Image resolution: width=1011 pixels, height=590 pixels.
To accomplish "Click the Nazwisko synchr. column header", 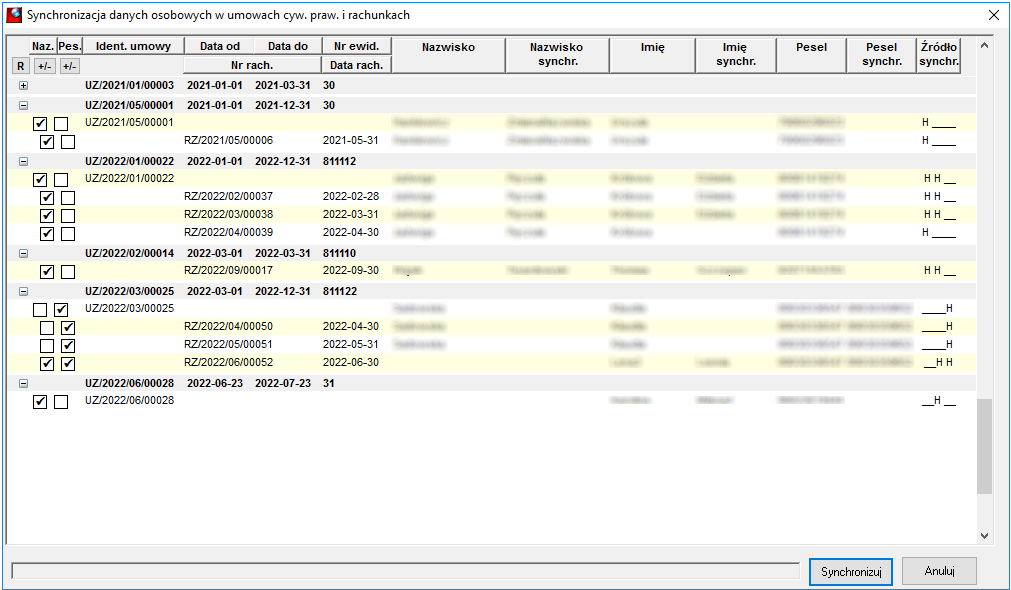I will pos(557,55).
